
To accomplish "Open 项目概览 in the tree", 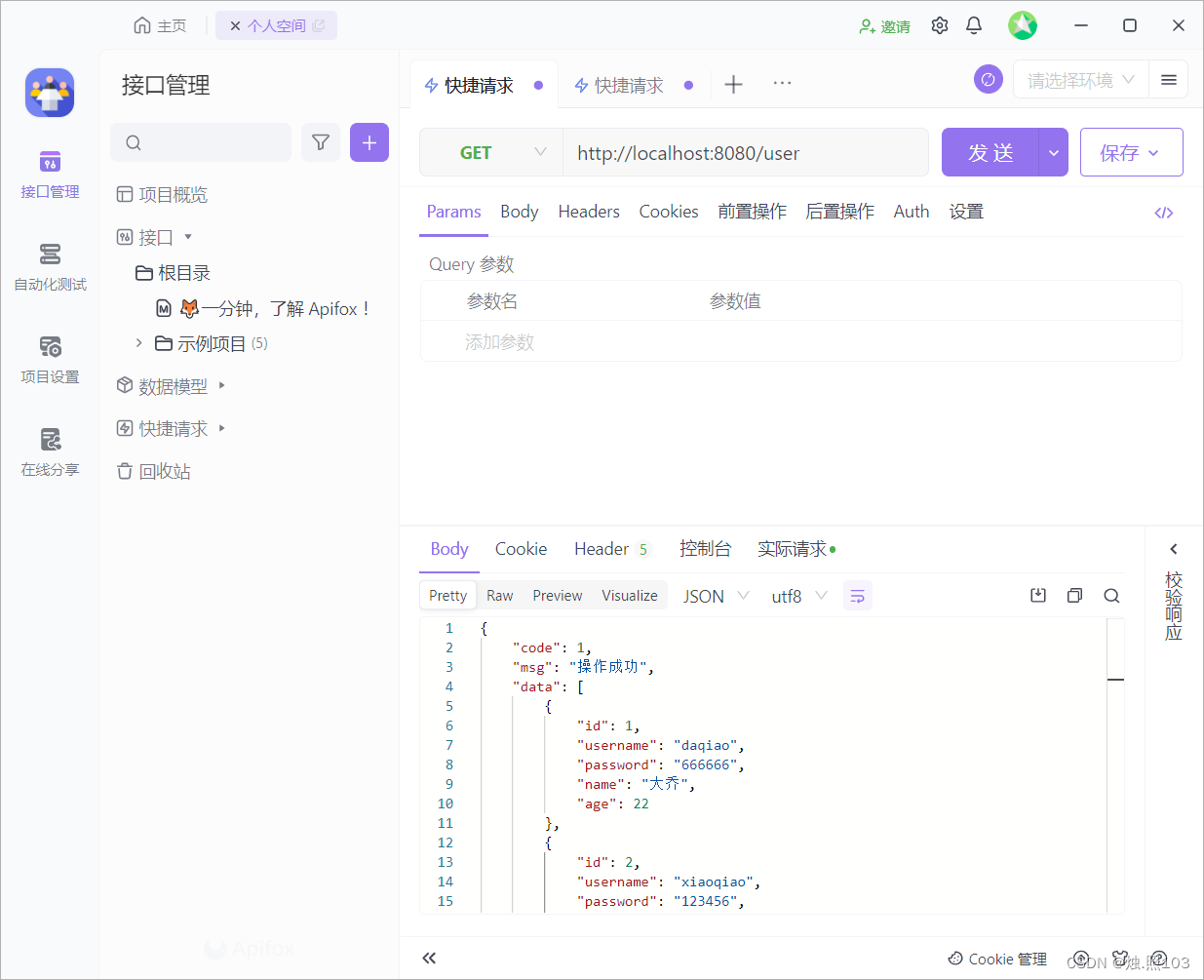I will [162, 195].
